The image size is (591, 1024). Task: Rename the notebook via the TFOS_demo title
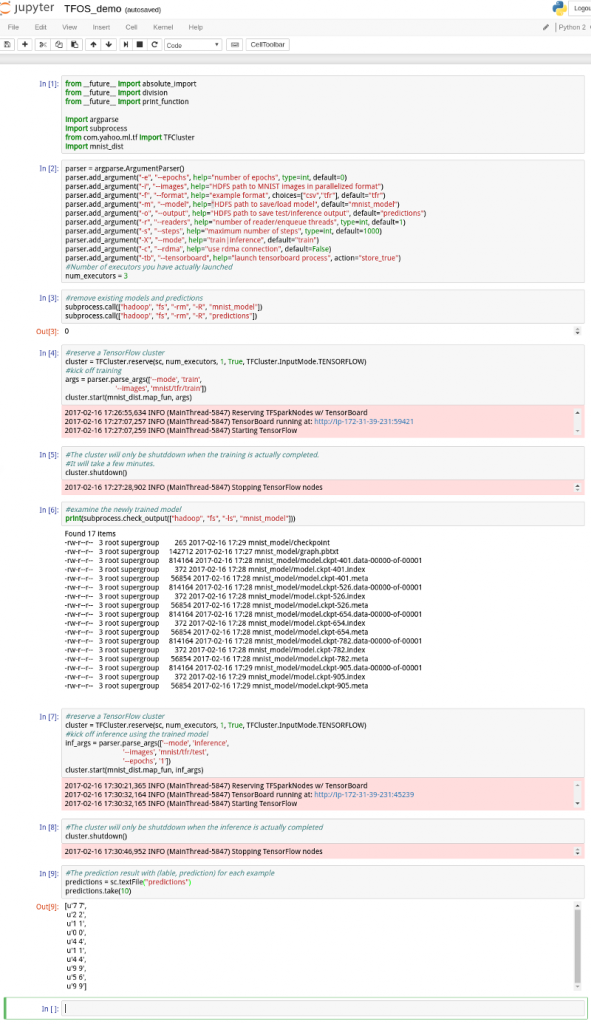pos(93,9)
